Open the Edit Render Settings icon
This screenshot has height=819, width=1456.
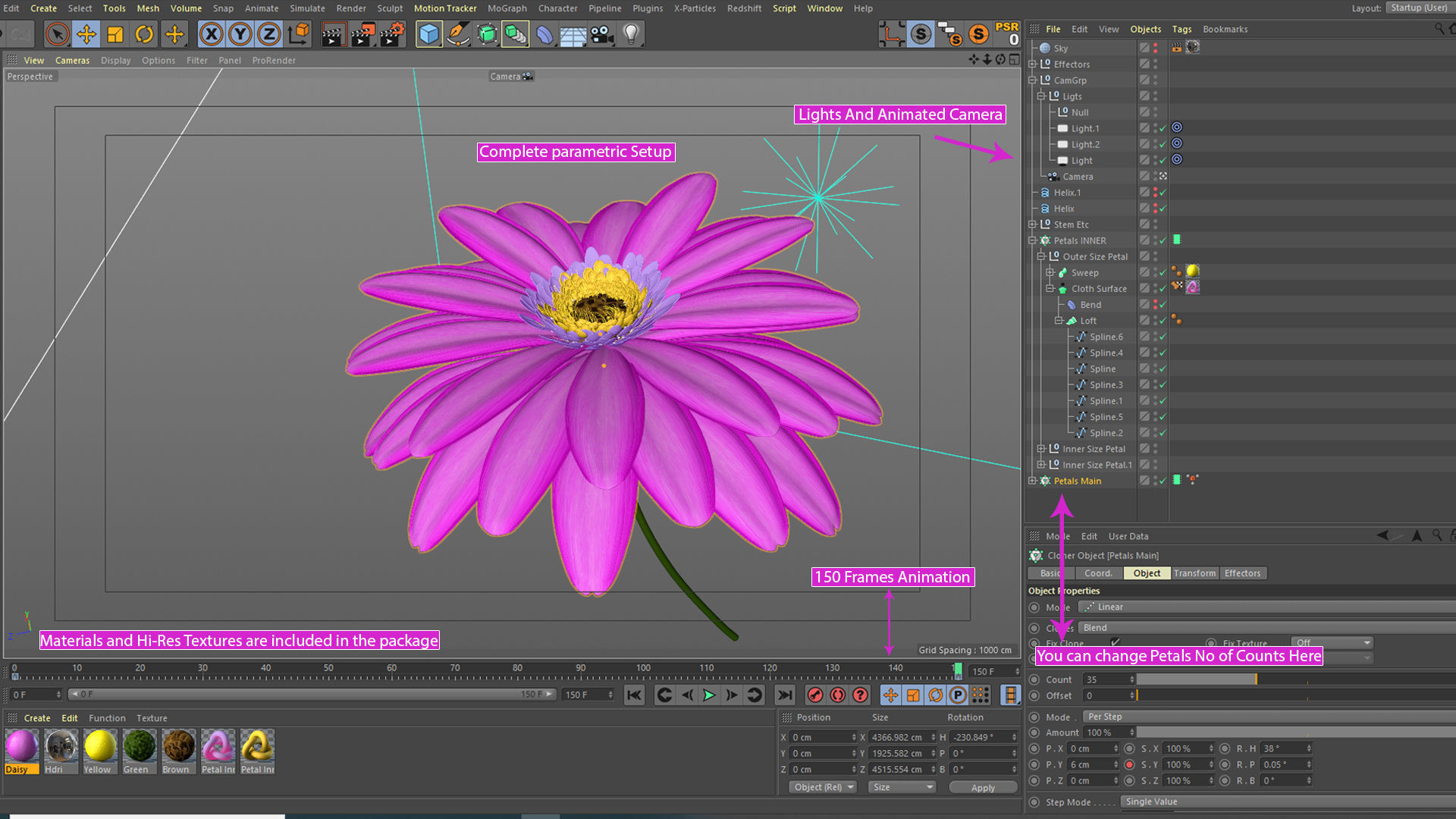392,34
